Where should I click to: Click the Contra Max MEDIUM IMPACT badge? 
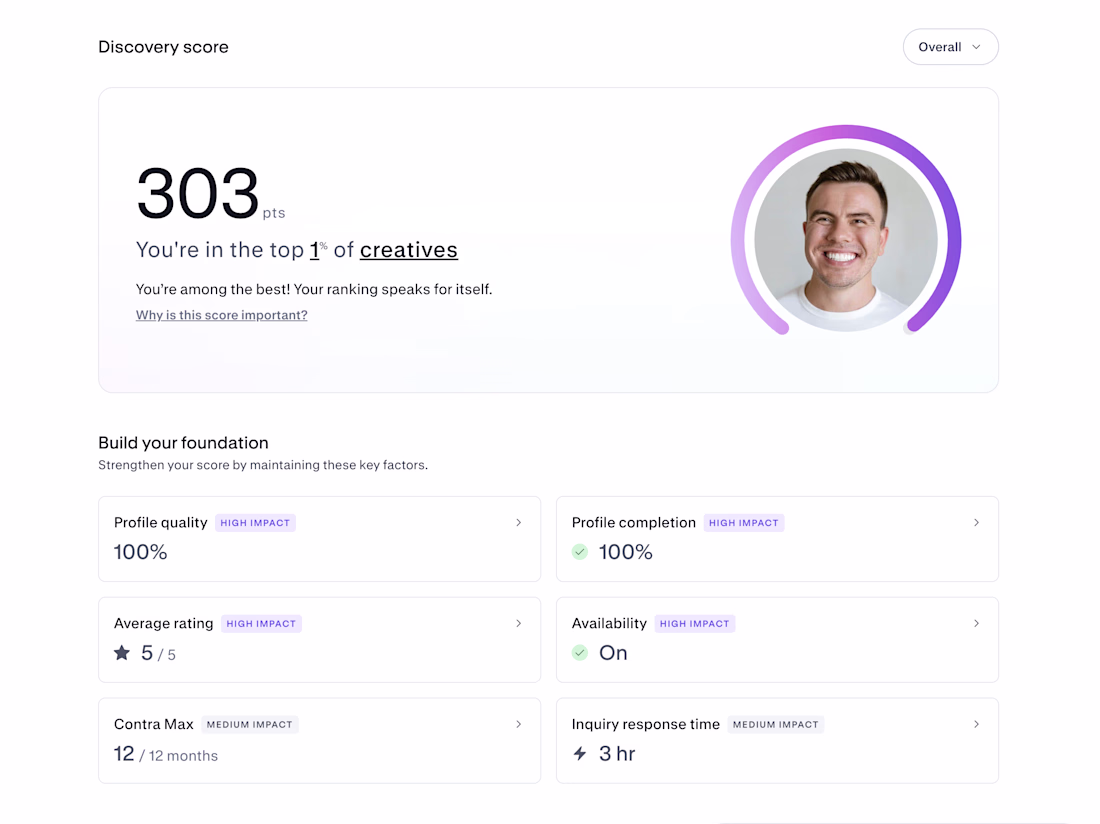coord(250,725)
